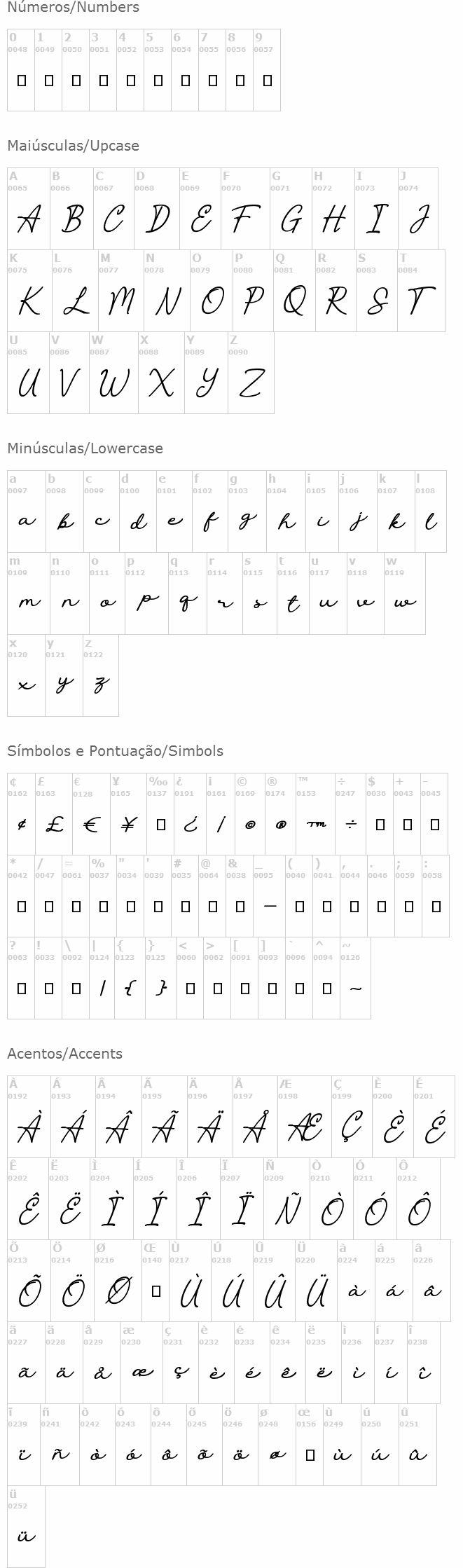Select the trademark symbol glyph
This screenshot has width=463, height=1568.
click(x=316, y=825)
